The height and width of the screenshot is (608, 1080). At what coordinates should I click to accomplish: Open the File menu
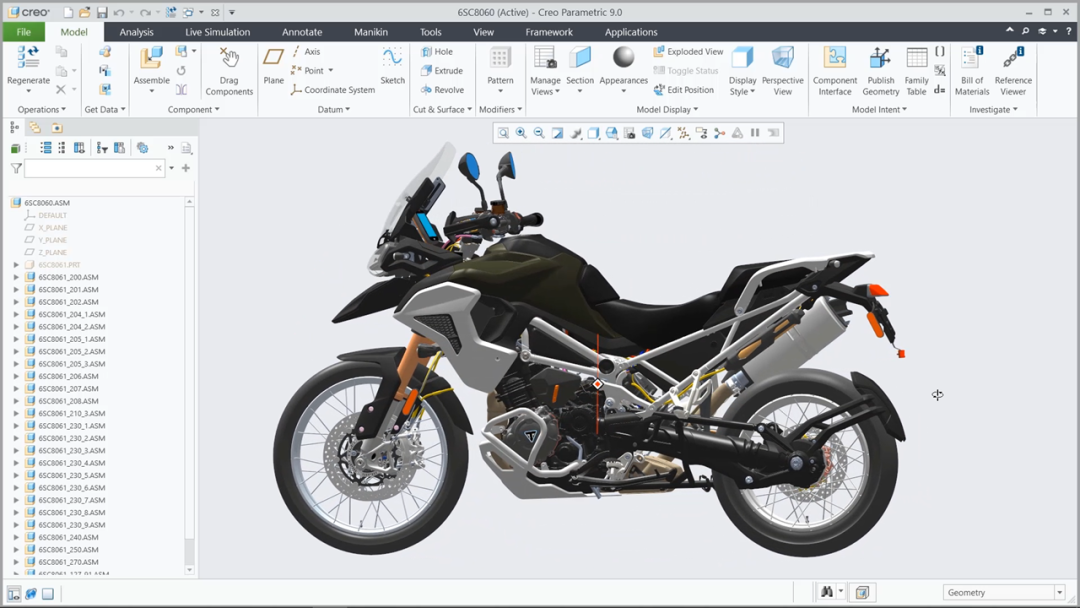tap(23, 32)
